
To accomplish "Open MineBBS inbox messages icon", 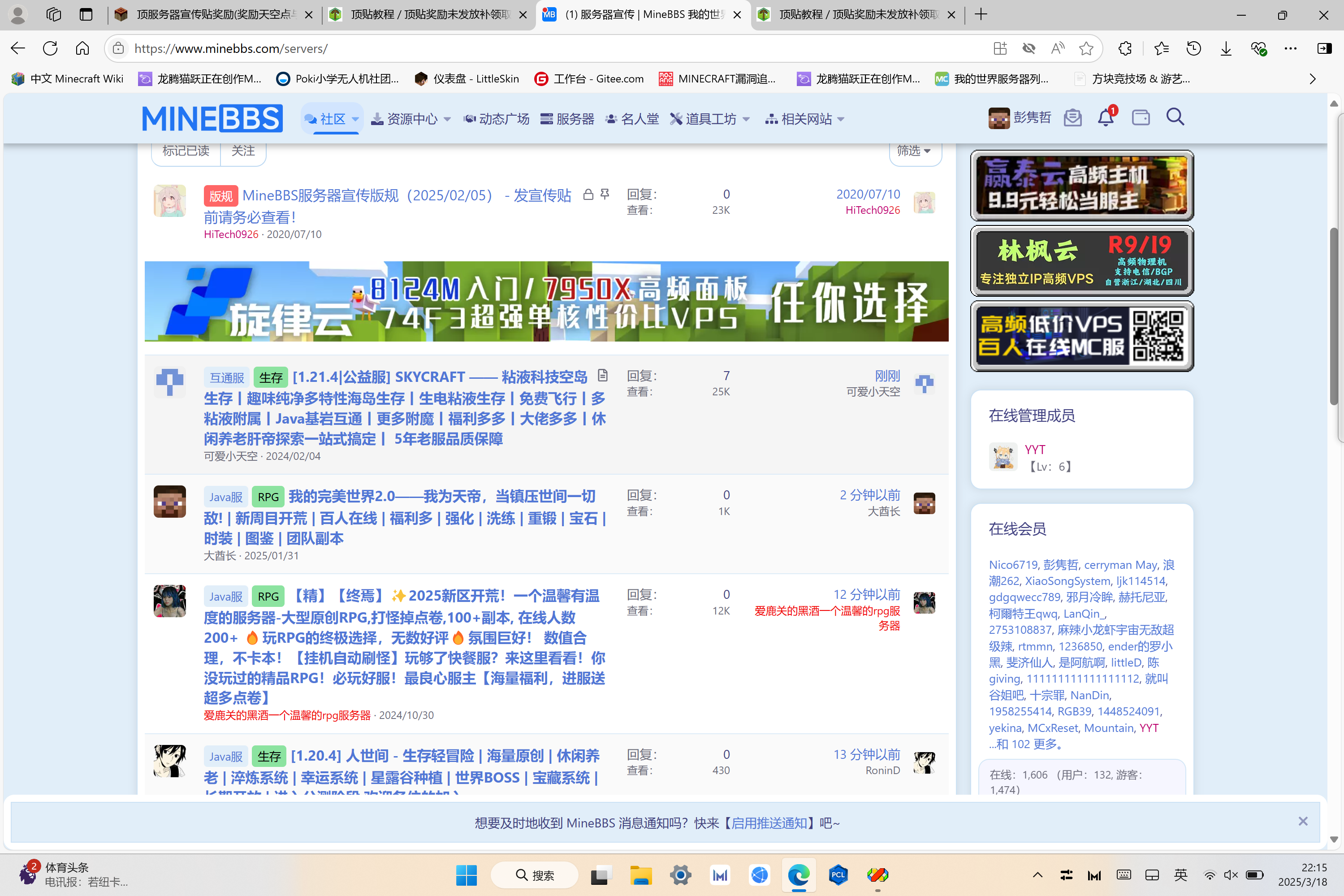I will click(1073, 118).
